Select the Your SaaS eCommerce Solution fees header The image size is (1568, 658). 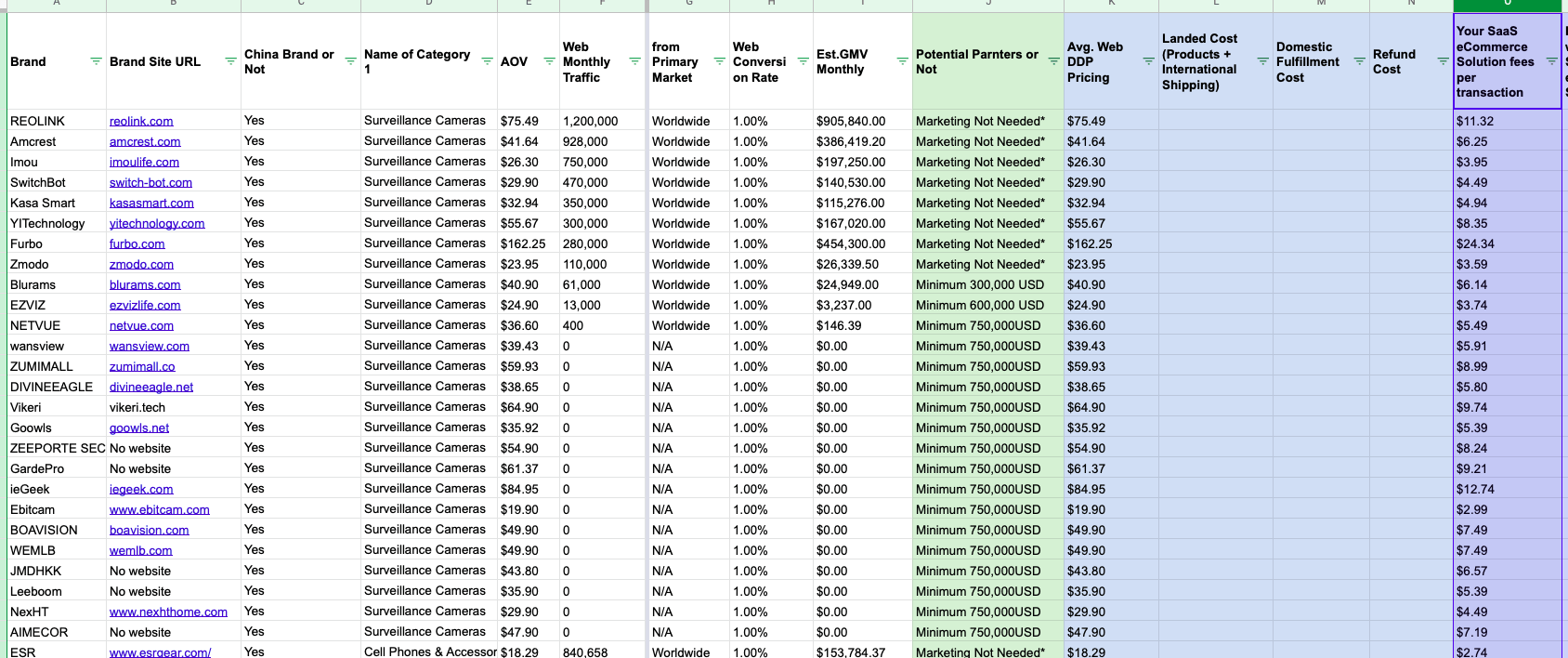click(1508, 61)
